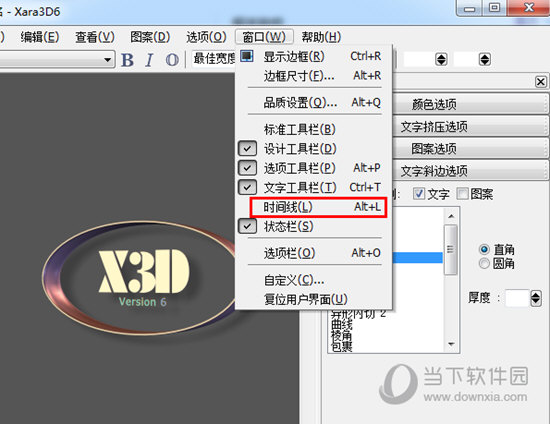Viewport: 550px width, 424px height.
Task: Click the X3D logo in canvas
Action: (x=144, y=272)
